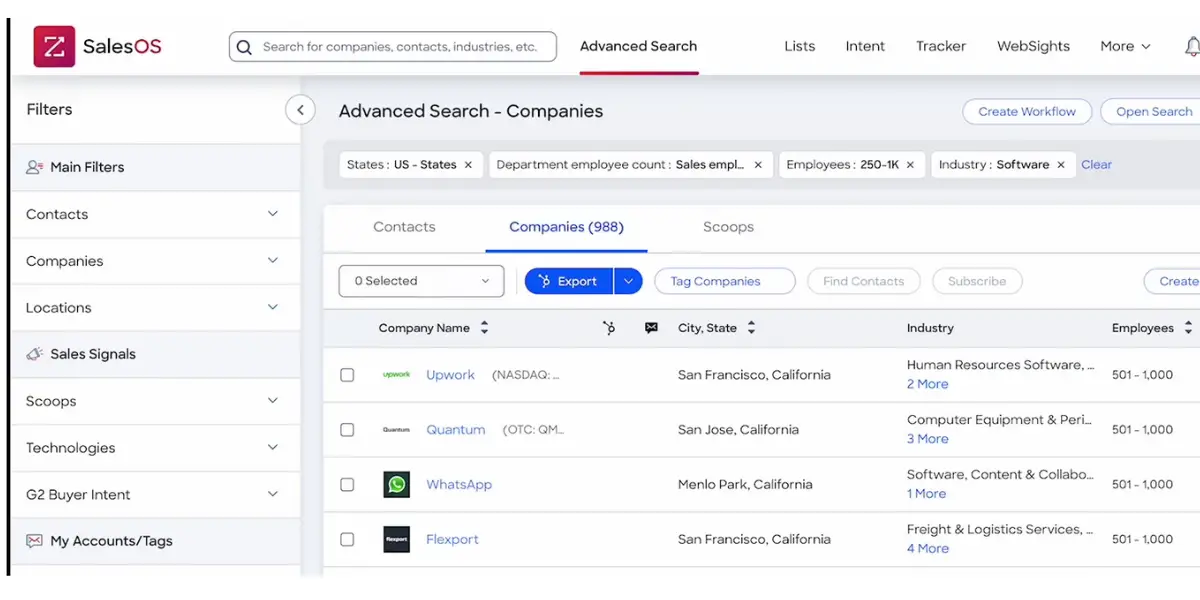Screen dimensions: 1200x600
Task: Click the Open Search button
Action: (x=1153, y=111)
